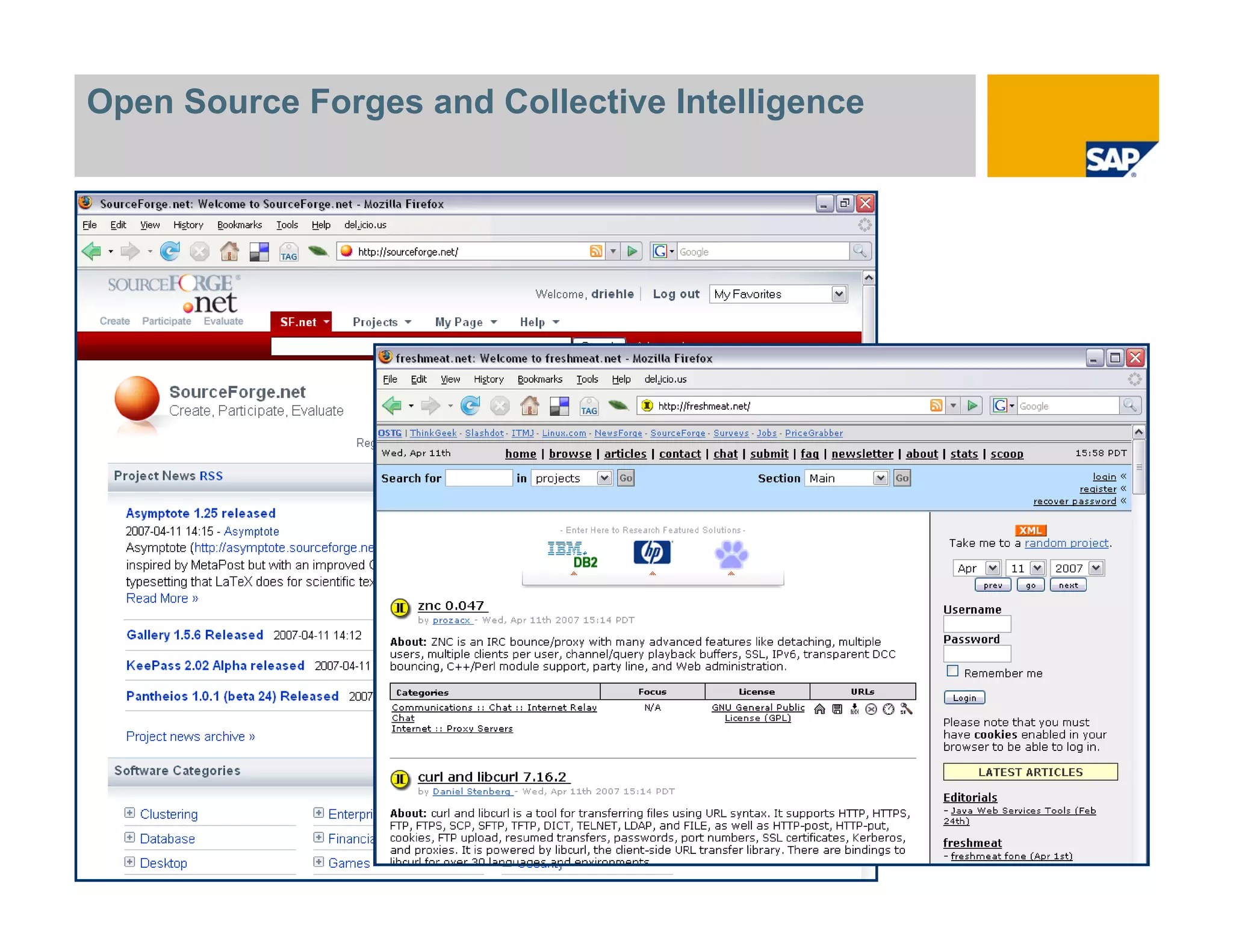Screen dimensions: 1233x952
Task: Open the month Apr dropdown
Action: click(x=993, y=568)
